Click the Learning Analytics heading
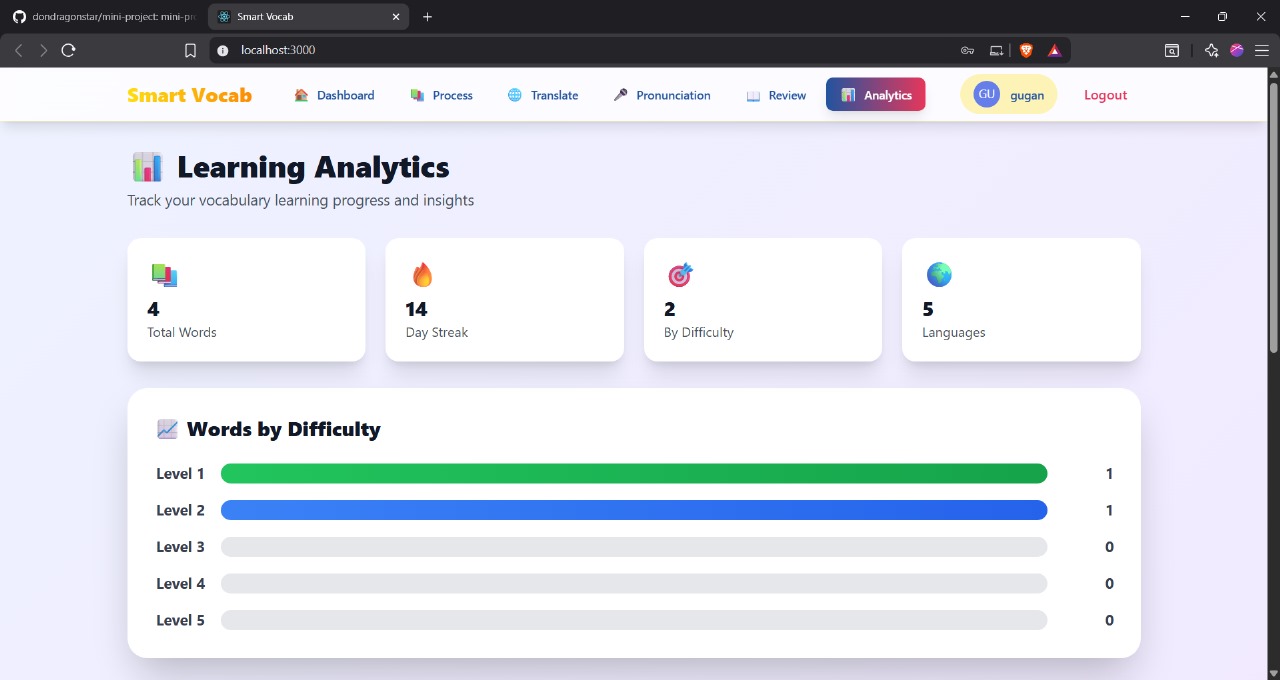The width and height of the screenshot is (1280, 680). [313, 167]
